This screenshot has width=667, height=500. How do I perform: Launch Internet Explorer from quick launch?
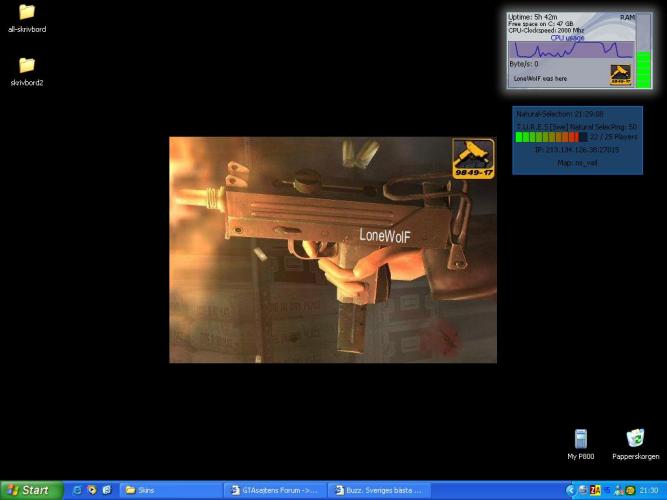point(77,490)
